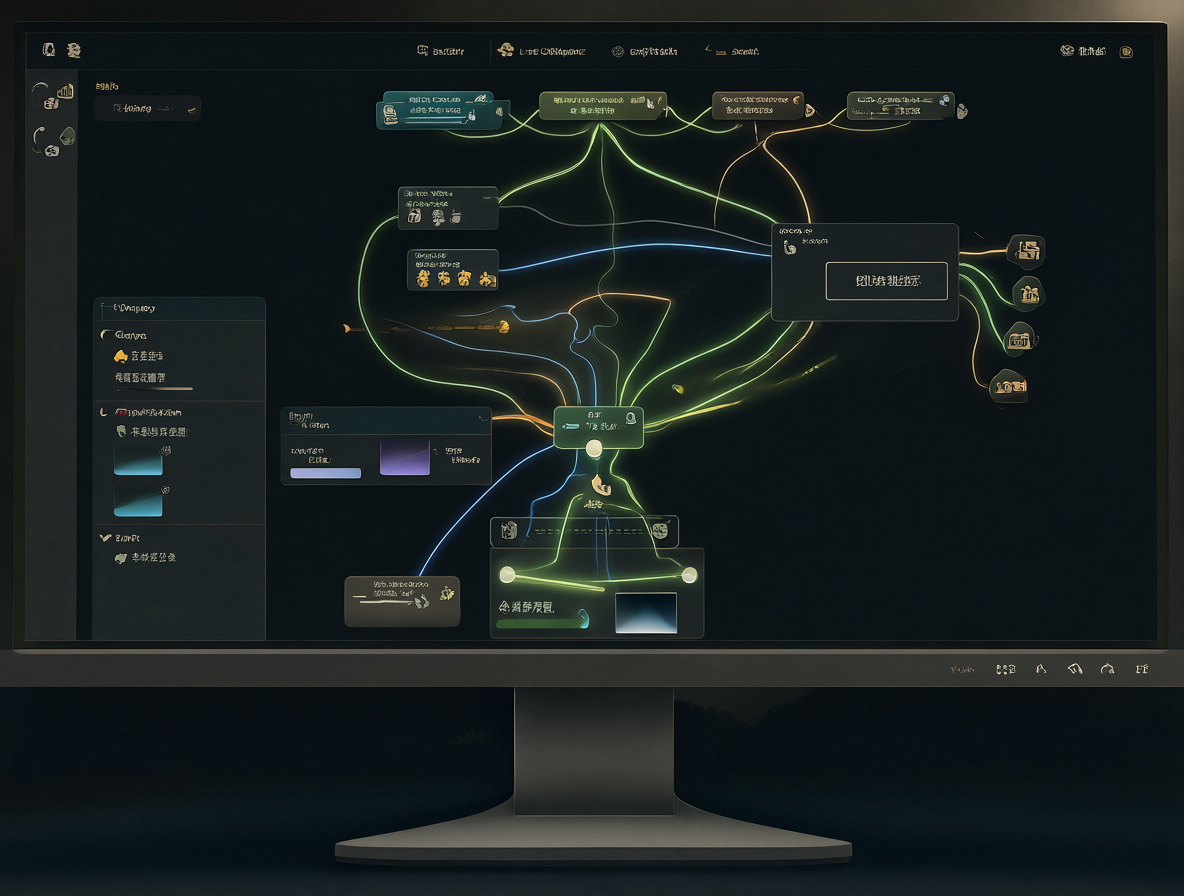Screen dimensions: 1184x896
Task: Select the last orange icon in the four-icon node
Action: click(x=488, y=280)
